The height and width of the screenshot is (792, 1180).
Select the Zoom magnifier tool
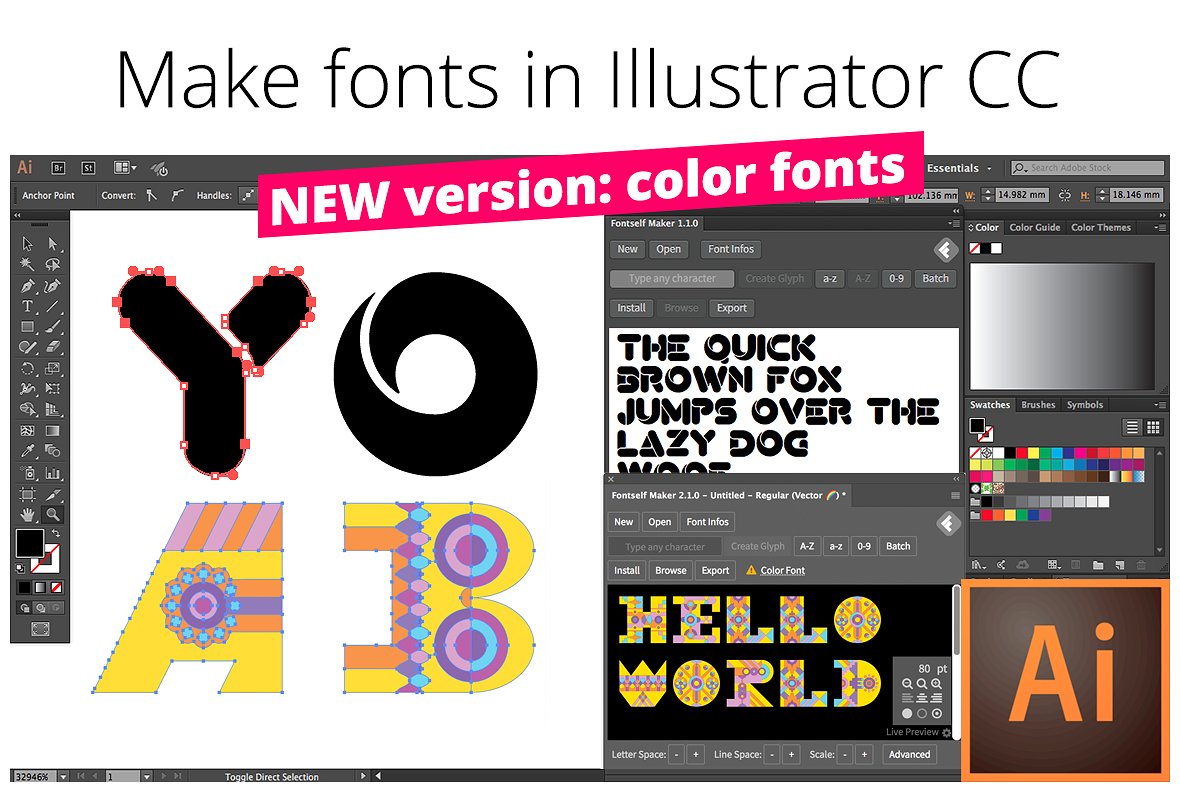pos(53,515)
